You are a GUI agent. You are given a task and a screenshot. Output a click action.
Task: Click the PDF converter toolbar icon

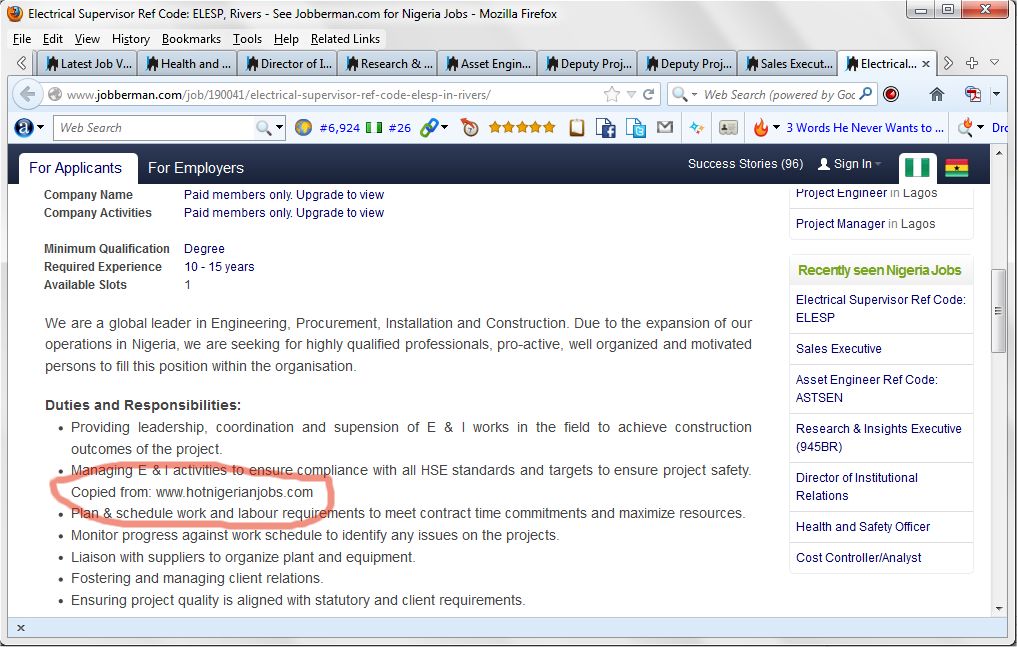click(973, 95)
